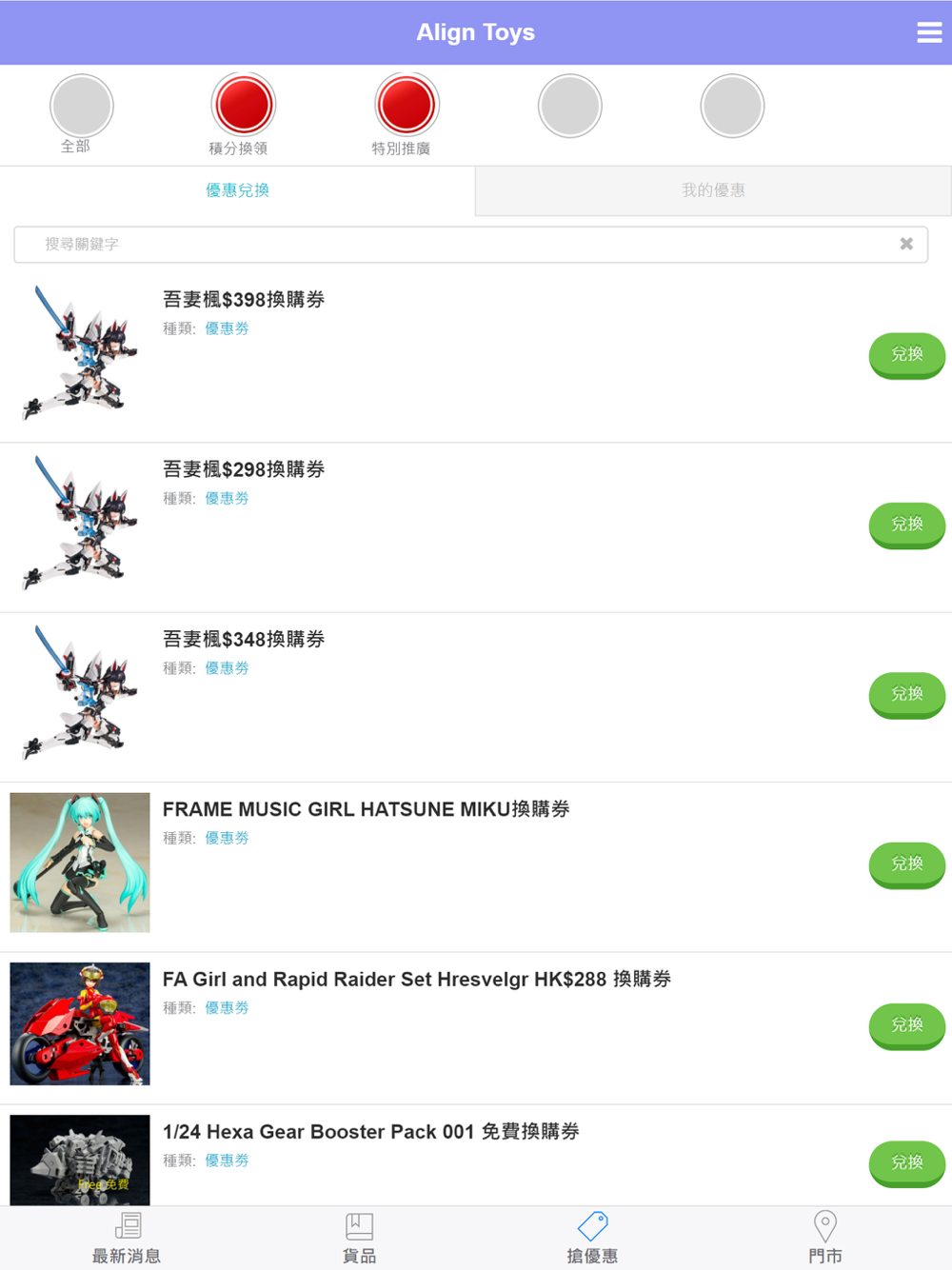Clear search with the X icon
Screen dimensions: 952x1270
coord(906,244)
